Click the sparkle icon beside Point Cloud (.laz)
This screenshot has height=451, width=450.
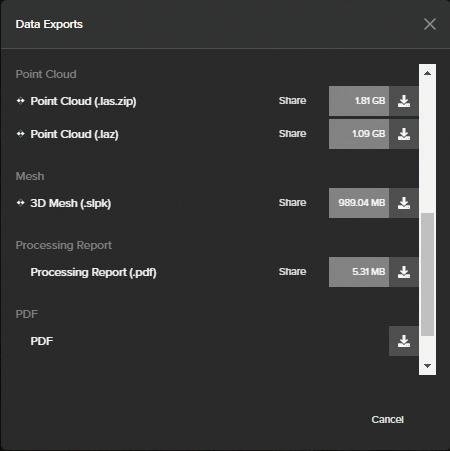(21, 134)
